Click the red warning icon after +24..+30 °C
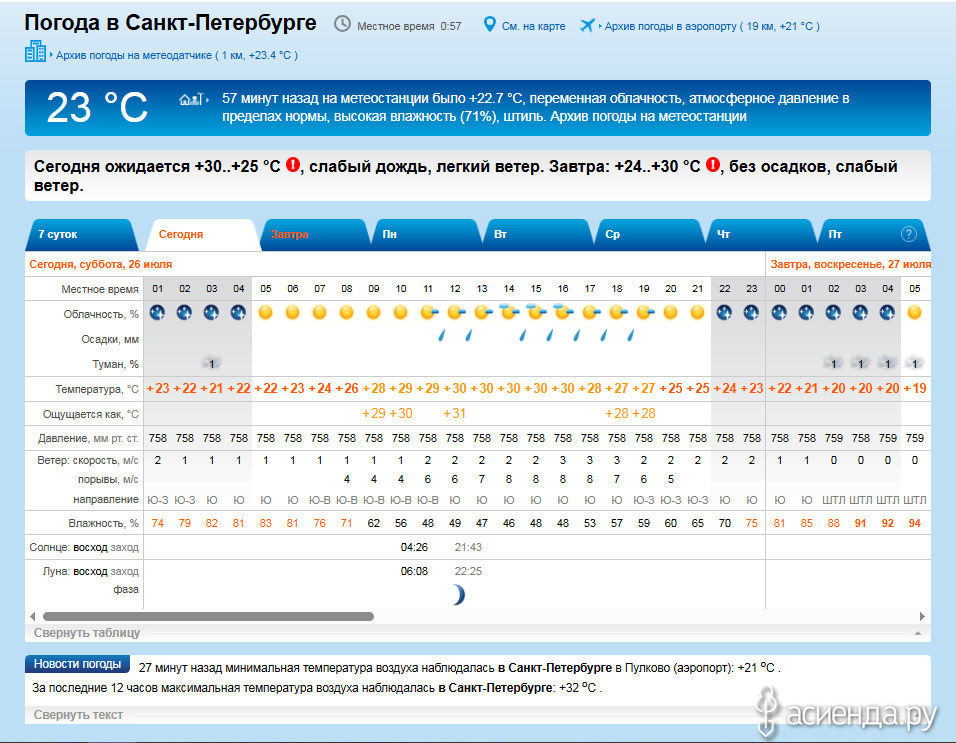The image size is (956, 743). point(712,165)
